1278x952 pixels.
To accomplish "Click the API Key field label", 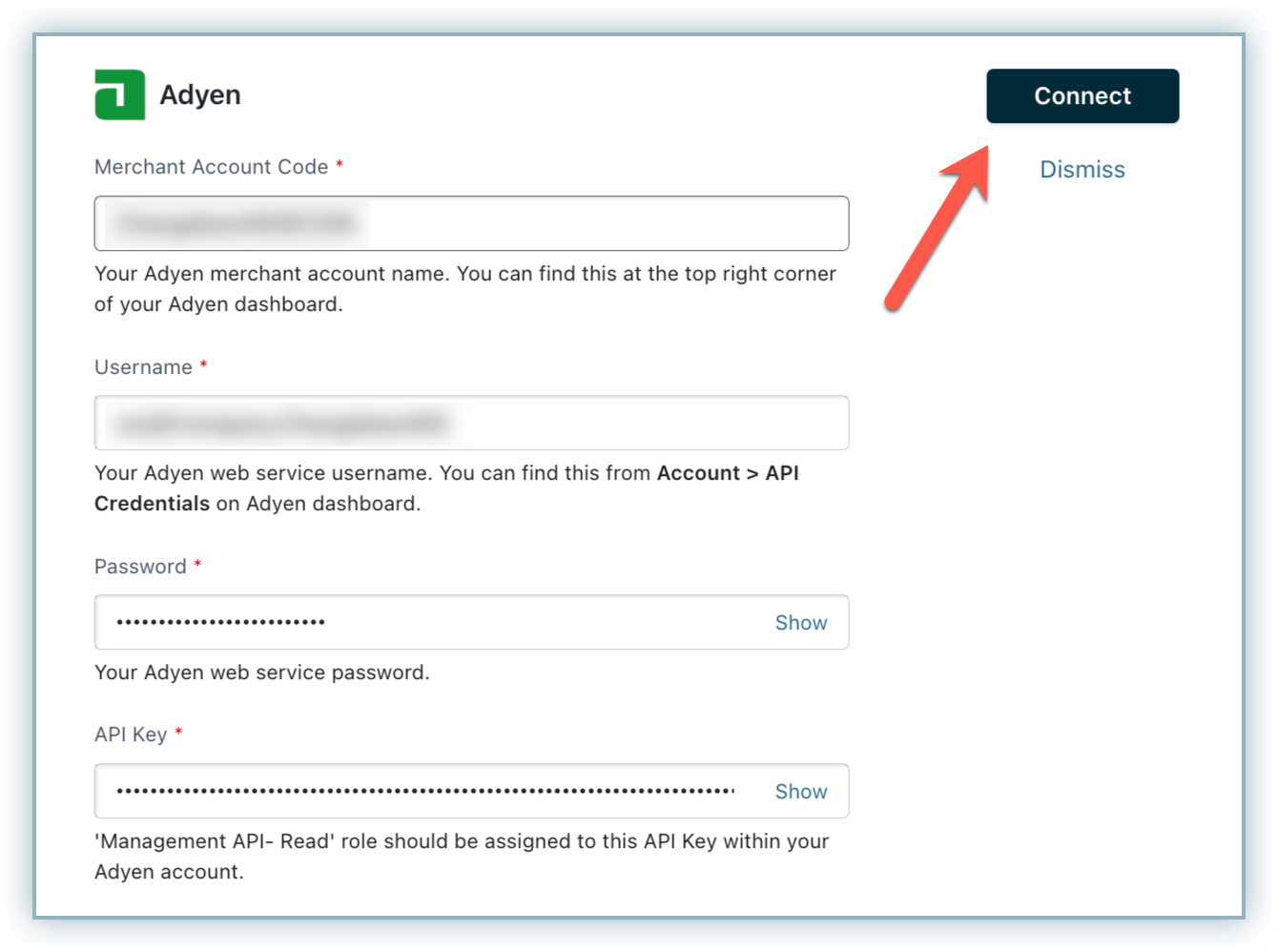I will tap(131, 735).
